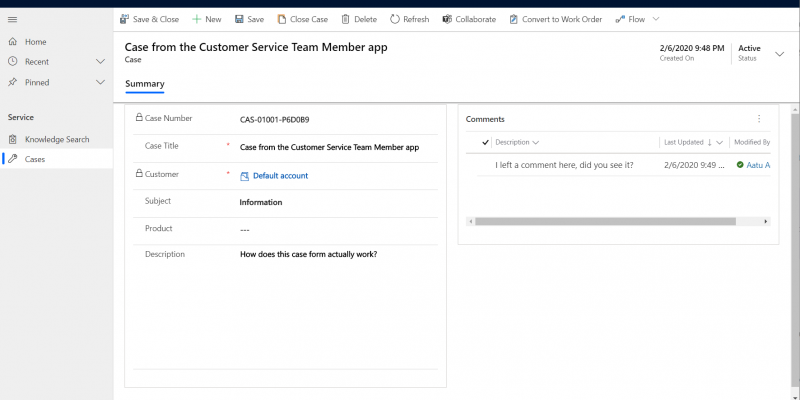Open Knowledge Search in the sidebar
800x400 pixels.
point(57,139)
